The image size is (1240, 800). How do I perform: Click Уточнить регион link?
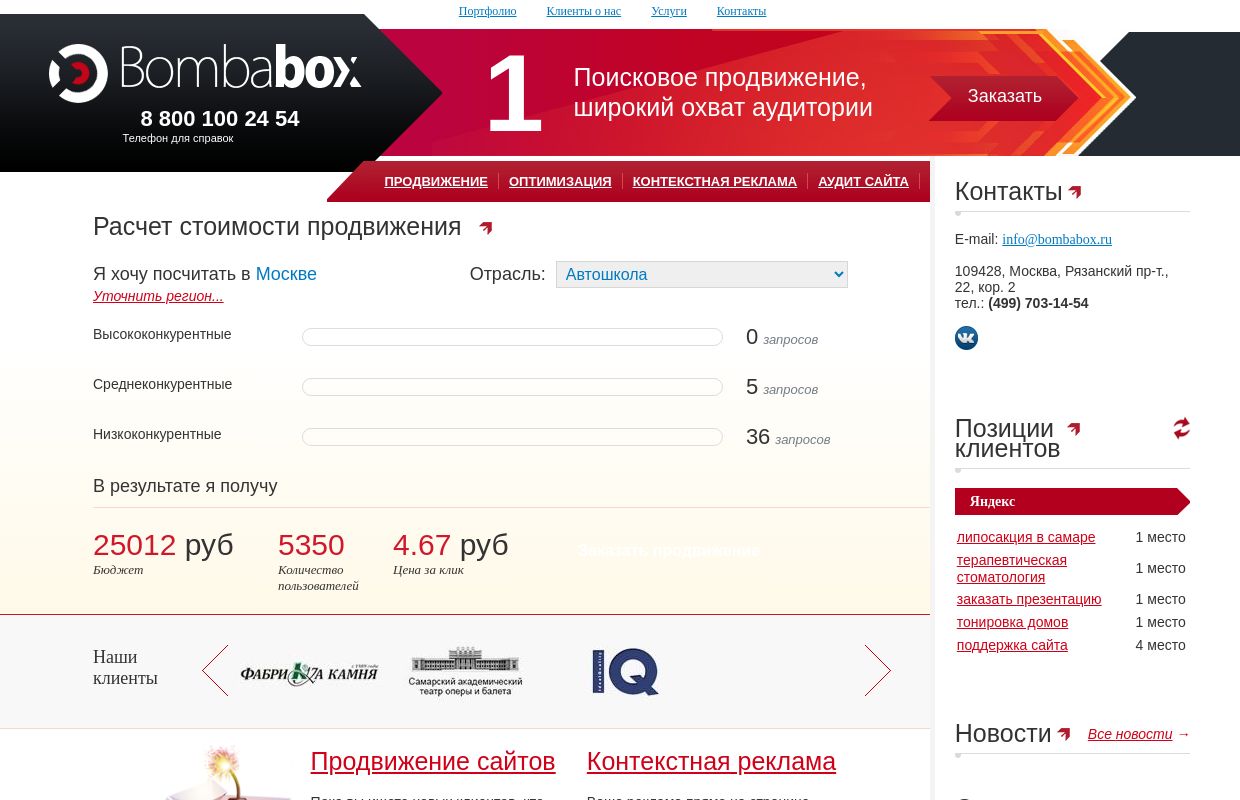[x=158, y=296]
